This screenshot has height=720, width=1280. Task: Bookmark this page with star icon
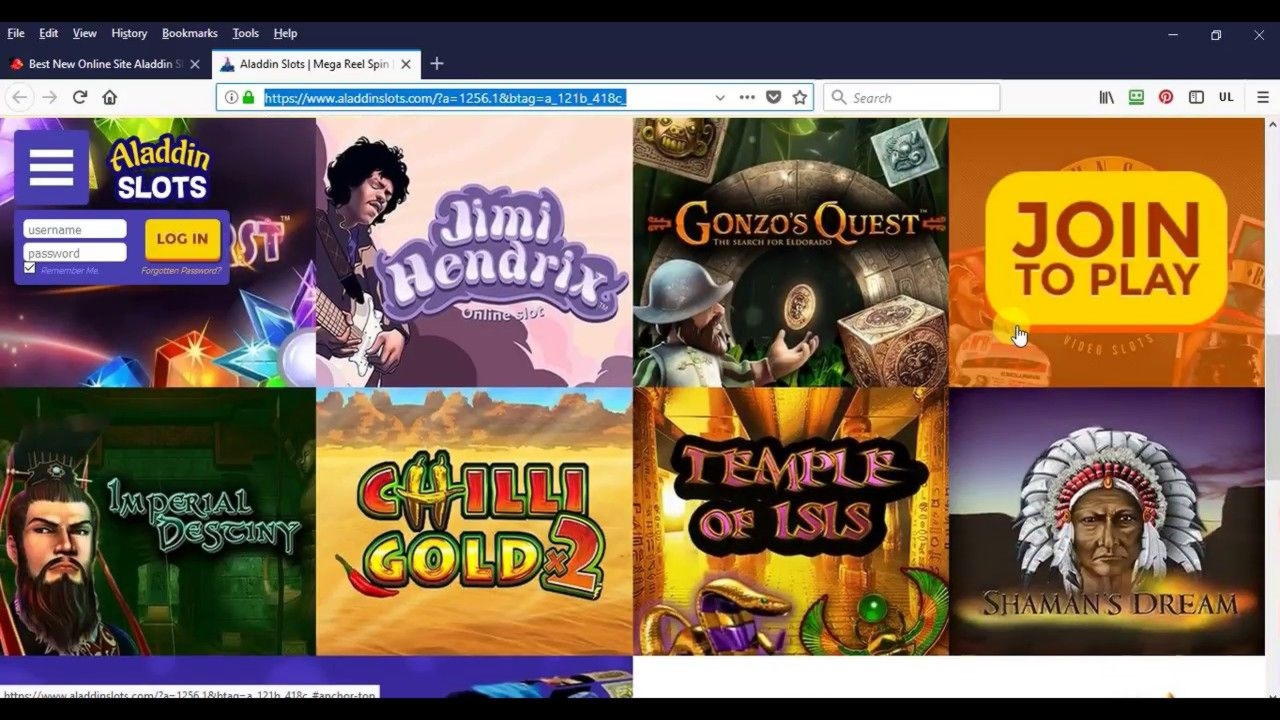point(800,97)
